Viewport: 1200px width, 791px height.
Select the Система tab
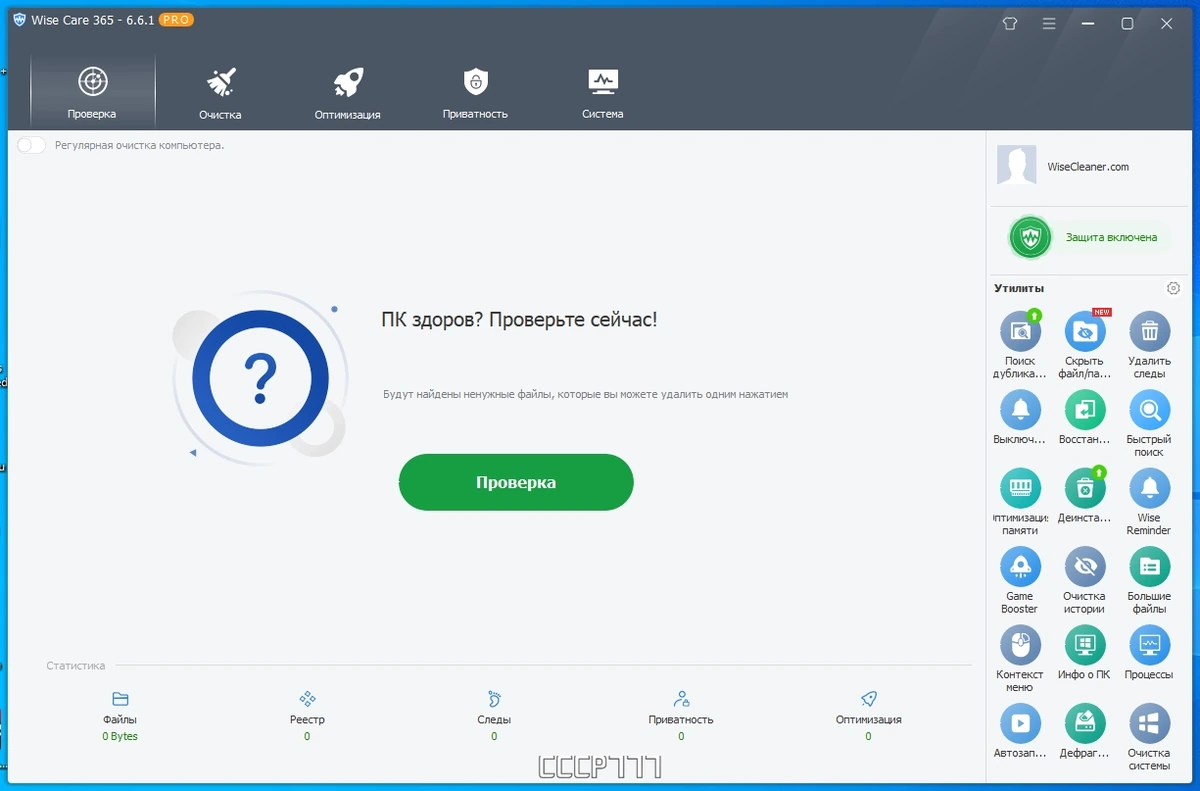point(602,92)
